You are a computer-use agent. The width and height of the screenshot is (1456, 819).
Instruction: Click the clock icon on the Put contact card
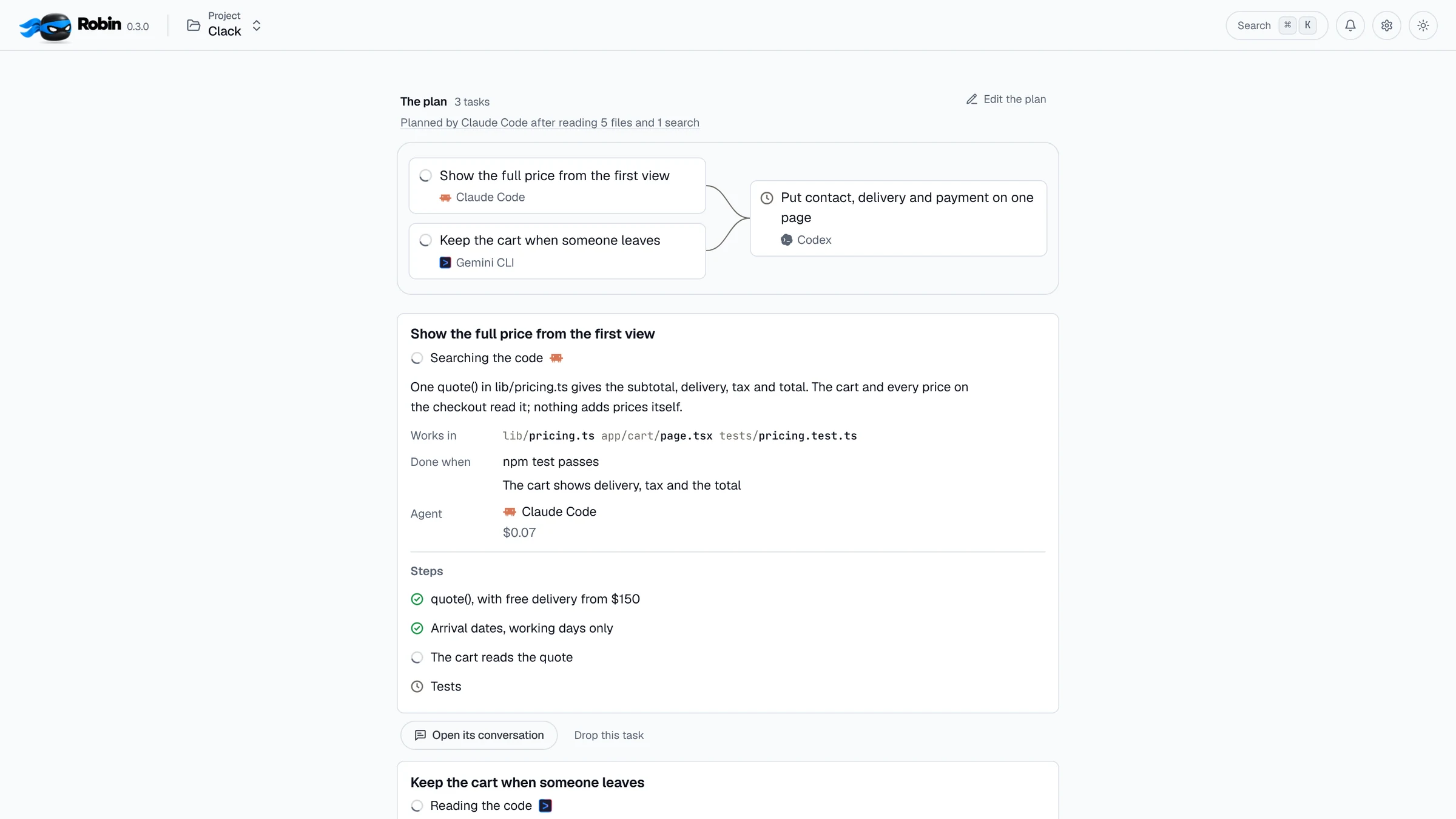[x=767, y=198]
